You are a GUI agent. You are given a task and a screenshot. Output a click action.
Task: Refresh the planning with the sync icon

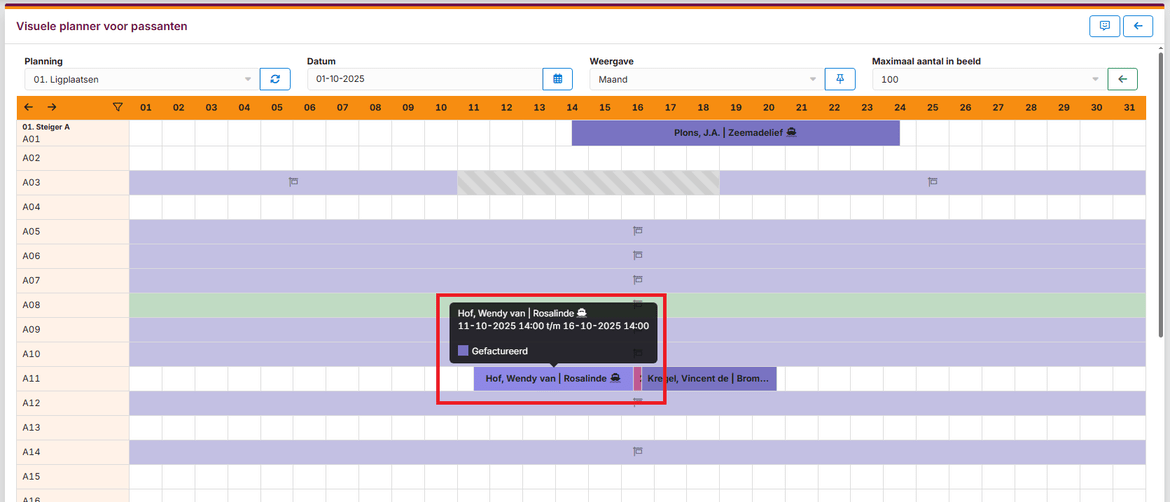coord(275,79)
